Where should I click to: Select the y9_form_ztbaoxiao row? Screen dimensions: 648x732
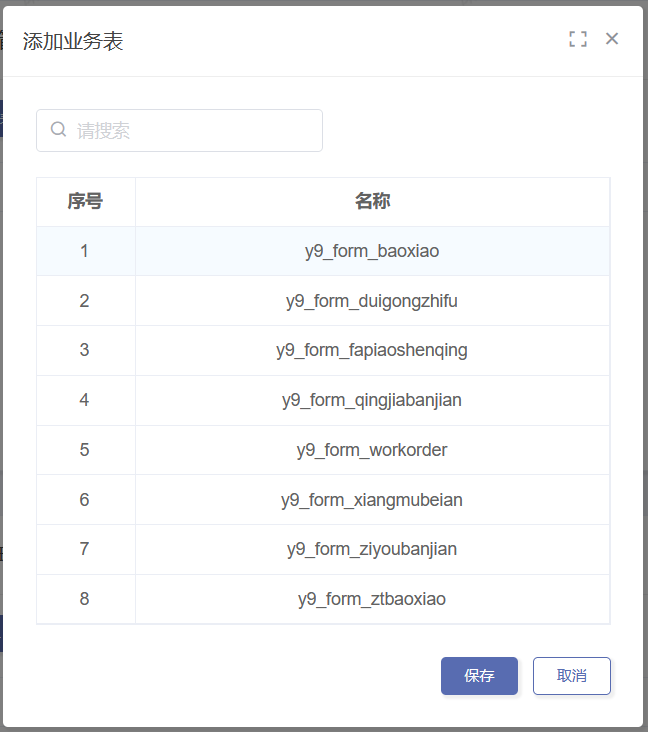point(323,599)
